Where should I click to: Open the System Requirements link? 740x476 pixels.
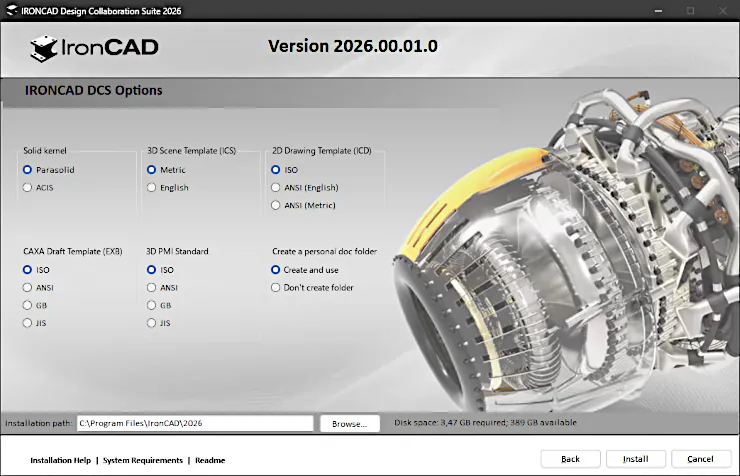(143, 460)
